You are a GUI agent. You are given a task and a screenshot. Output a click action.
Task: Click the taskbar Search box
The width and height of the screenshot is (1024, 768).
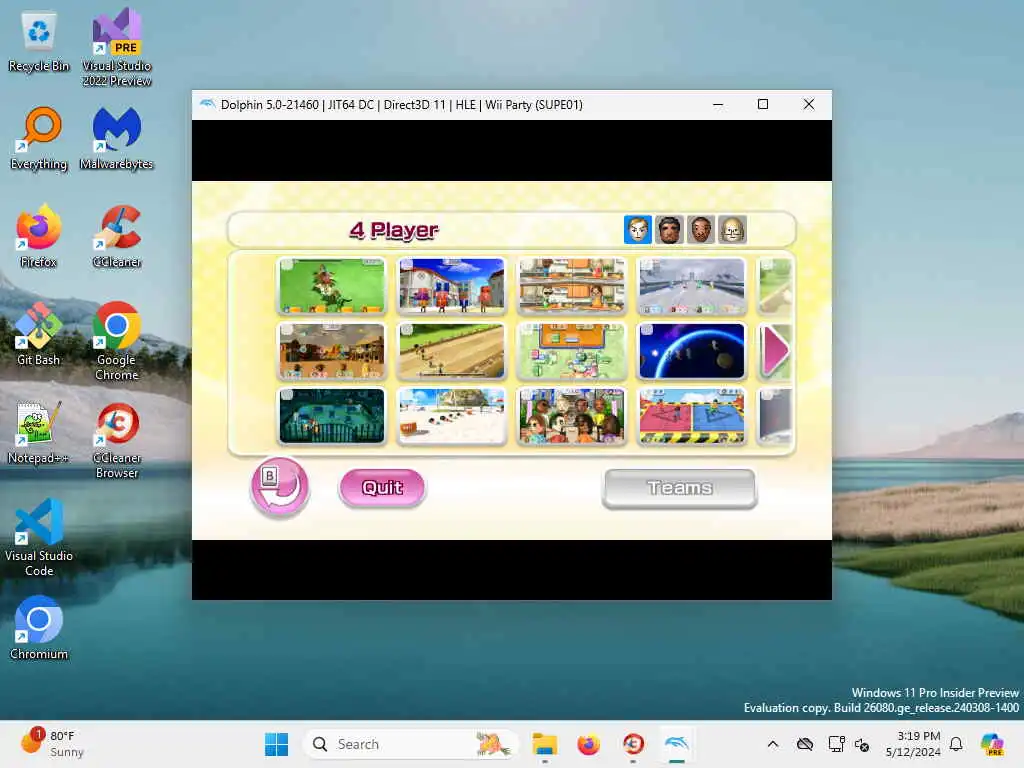click(411, 744)
